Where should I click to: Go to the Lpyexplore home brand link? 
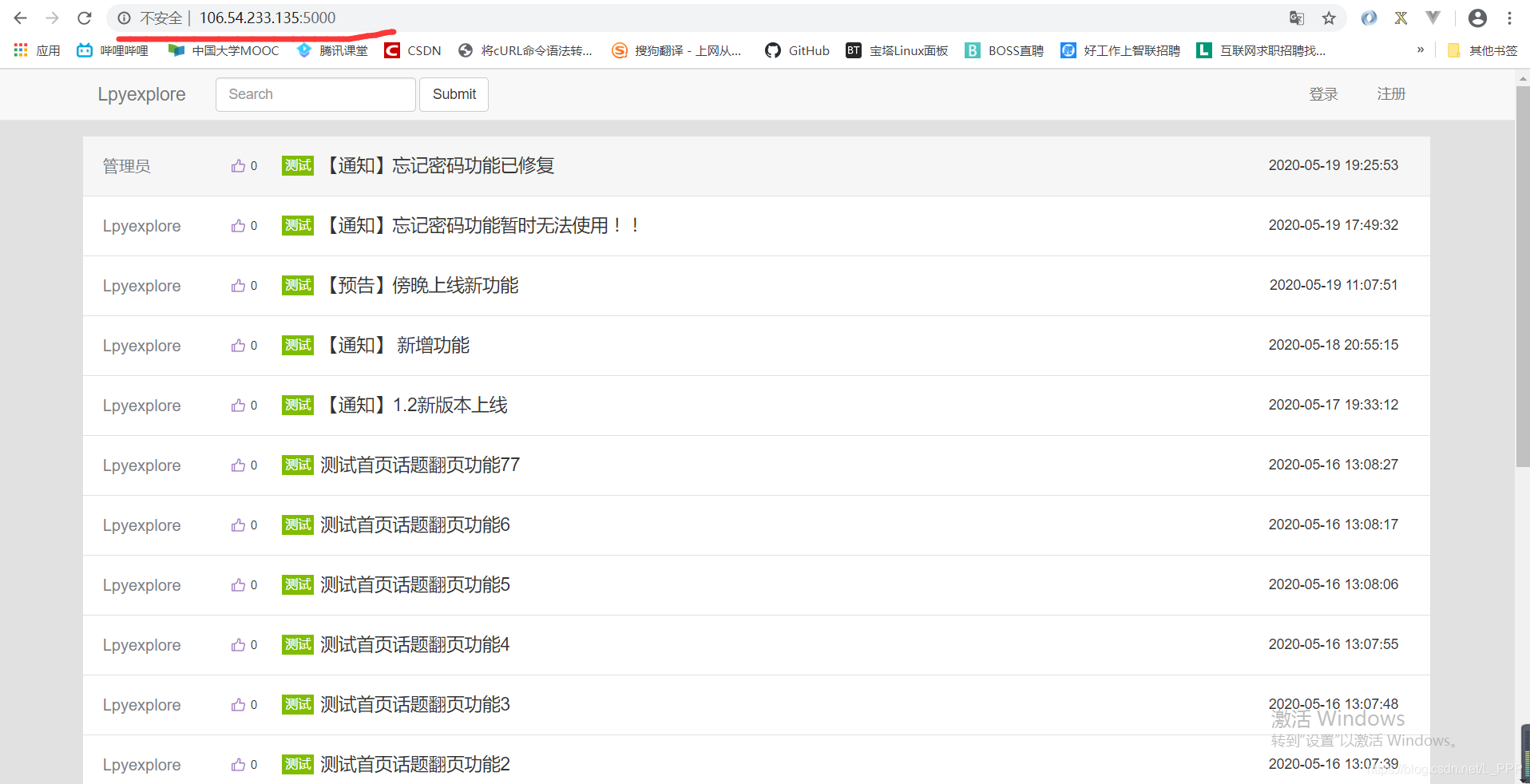pos(141,94)
